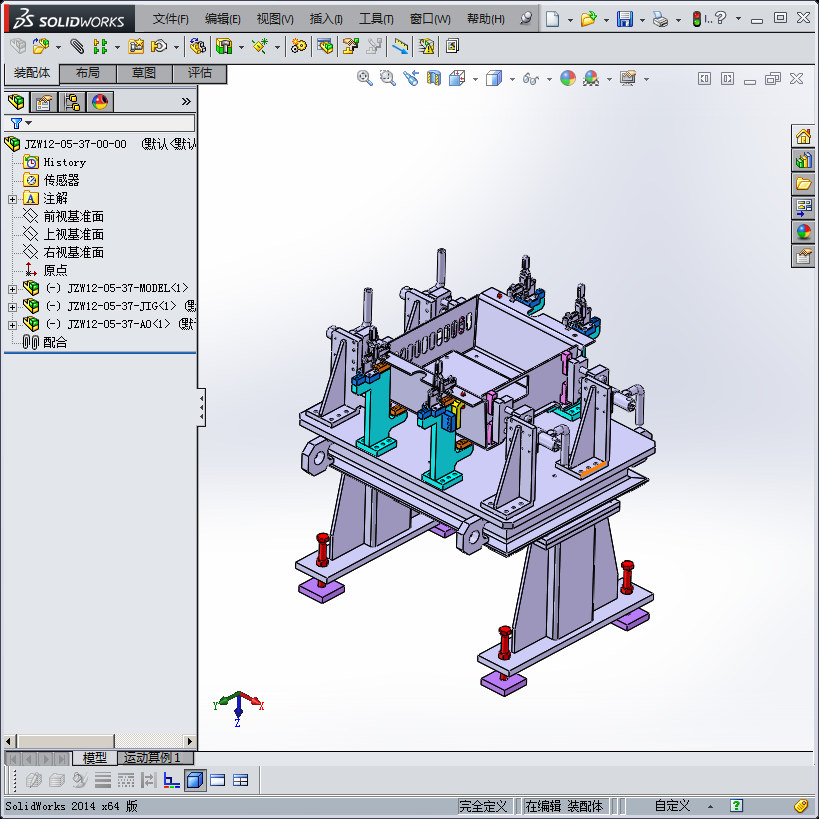This screenshot has width=819, height=819.
Task: Open the 视图(V) menu
Action: pyautogui.click(x=275, y=19)
